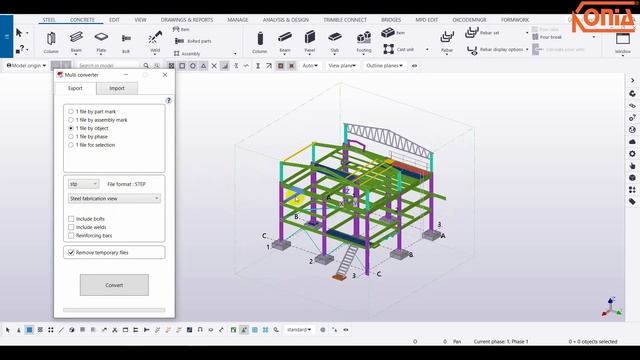Click the Rebar set tool
This screenshot has width=640, height=360.
pyautogui.click(x=482, y=32)
